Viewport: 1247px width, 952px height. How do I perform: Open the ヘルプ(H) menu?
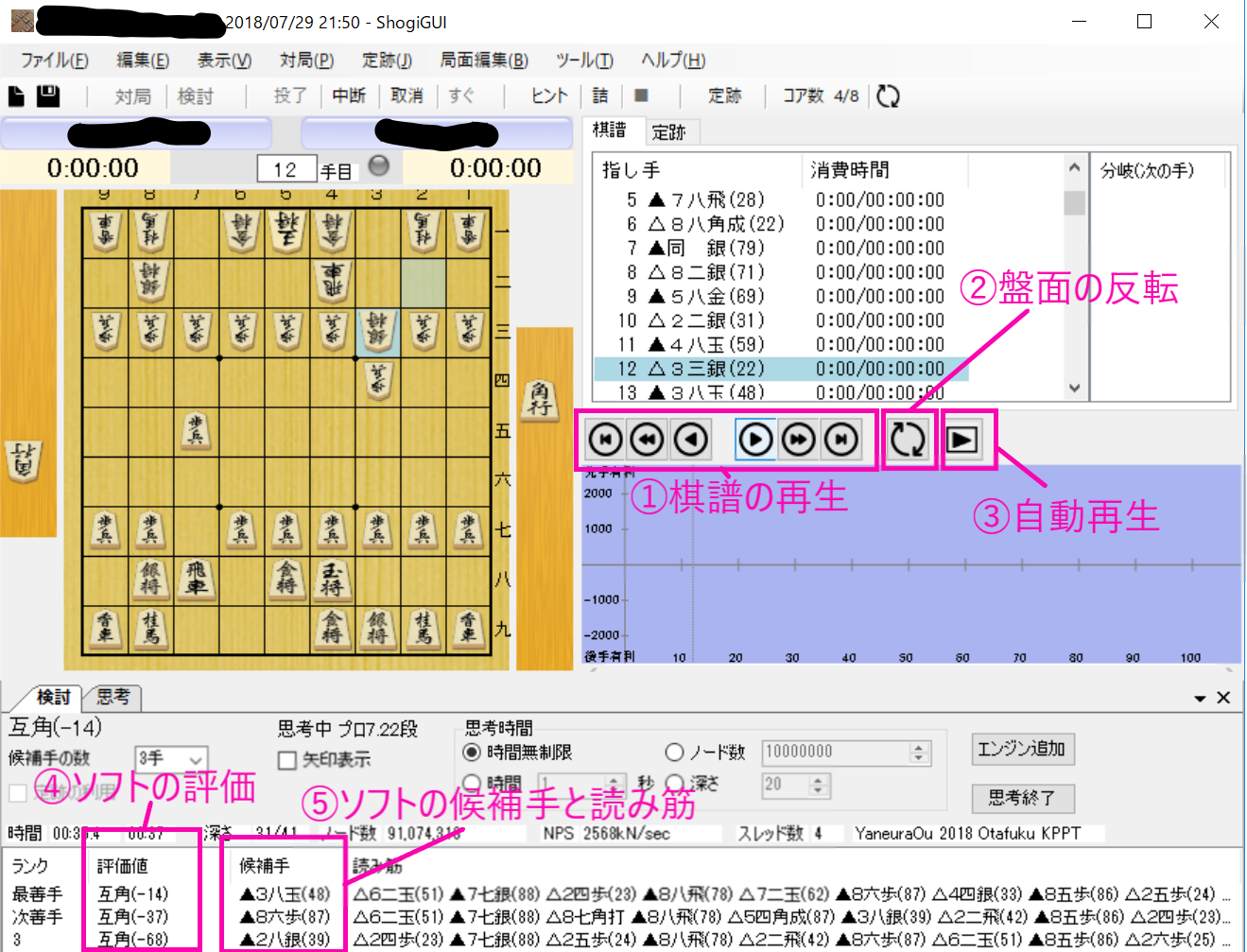(x=673, y=61)
